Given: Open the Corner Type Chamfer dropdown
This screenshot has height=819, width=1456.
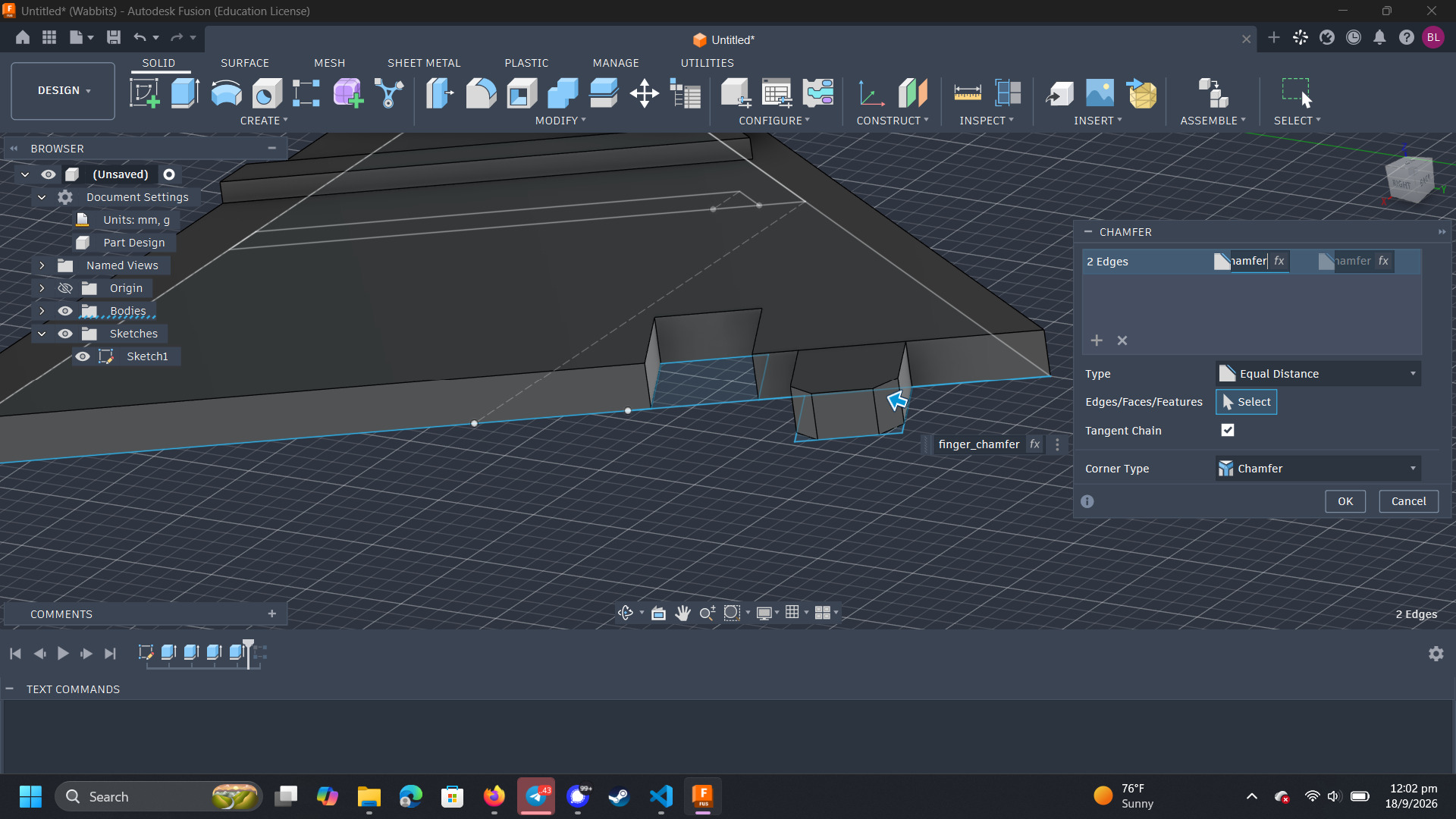Looking at the screenshot, I should (x=1318, y=469).
